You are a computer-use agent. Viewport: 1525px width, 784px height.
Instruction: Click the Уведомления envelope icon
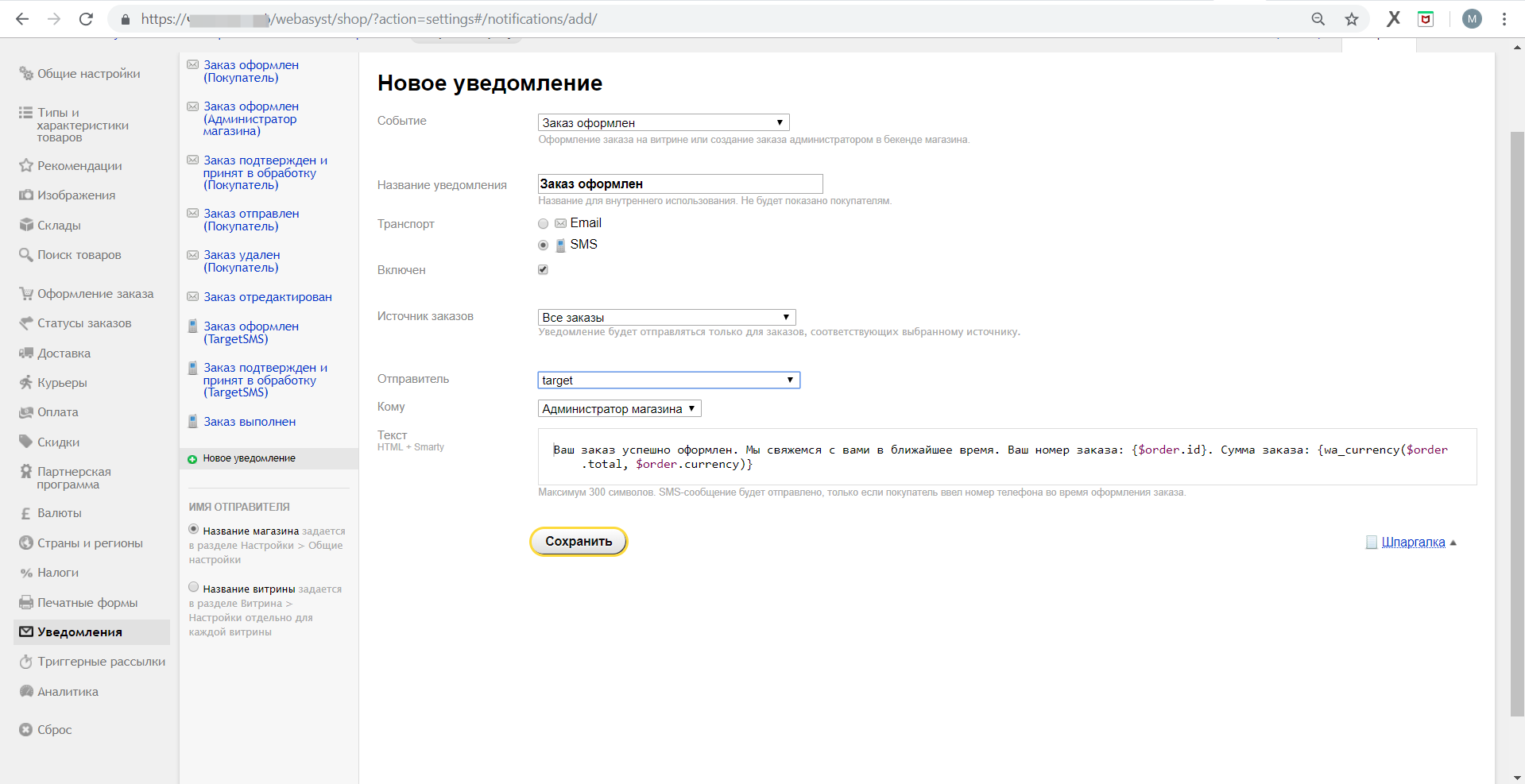tap(26, 632)
